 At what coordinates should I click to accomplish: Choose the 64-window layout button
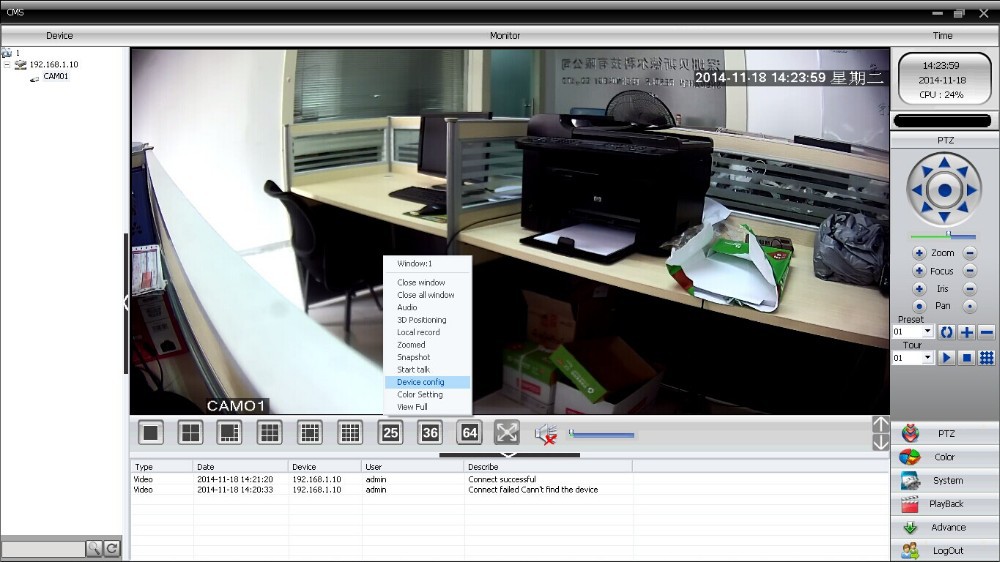tap(469, 432)
